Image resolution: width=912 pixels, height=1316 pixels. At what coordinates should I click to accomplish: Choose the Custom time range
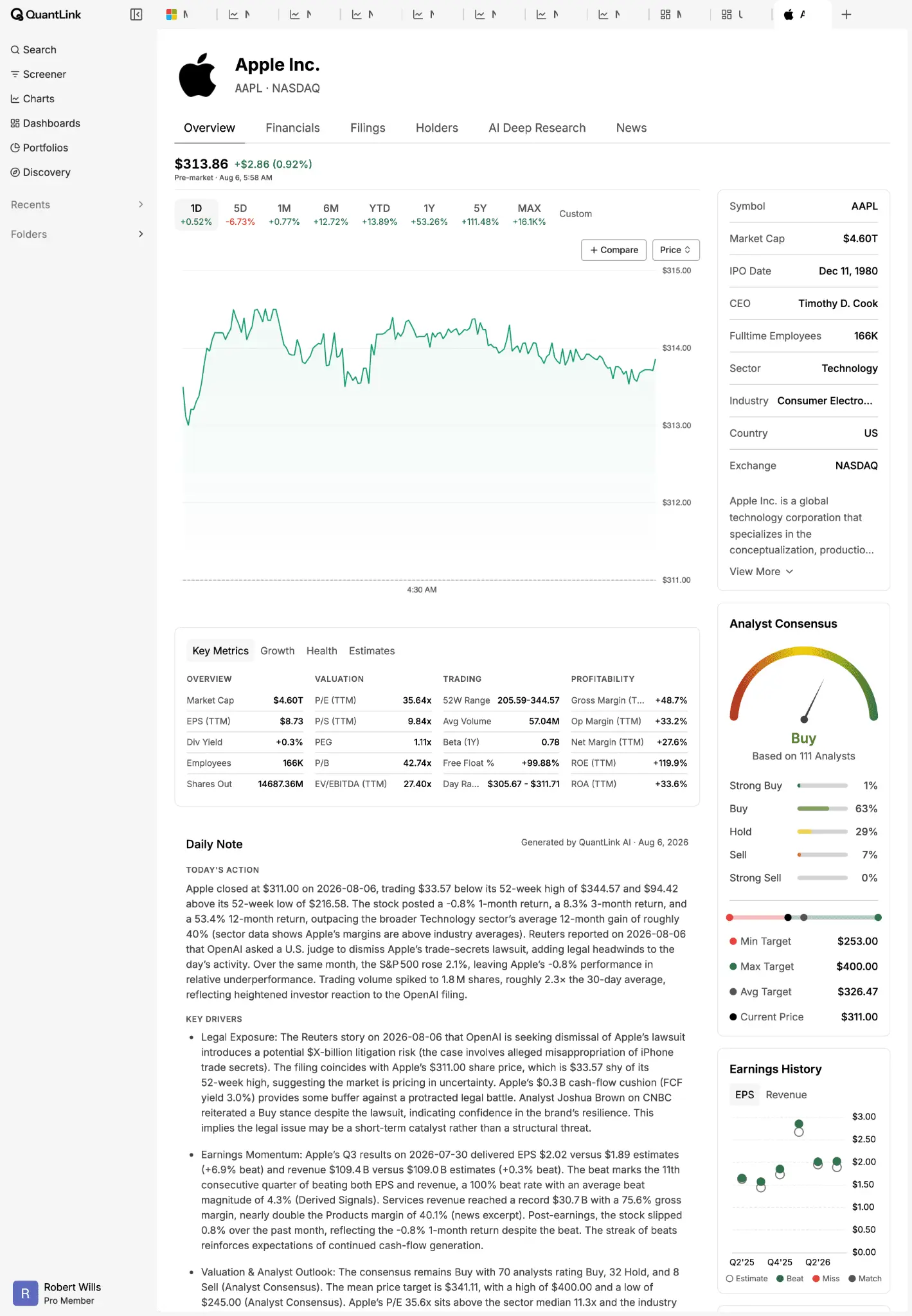(575, 213)
